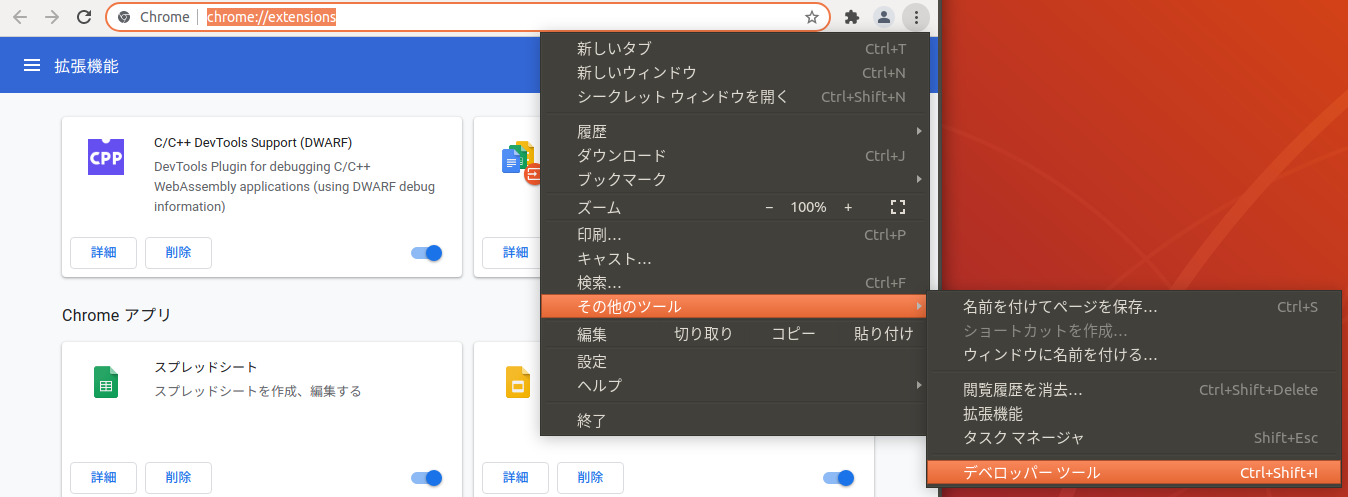
Task: Select キャスト... menu item
Action: (x=735, y=259)
